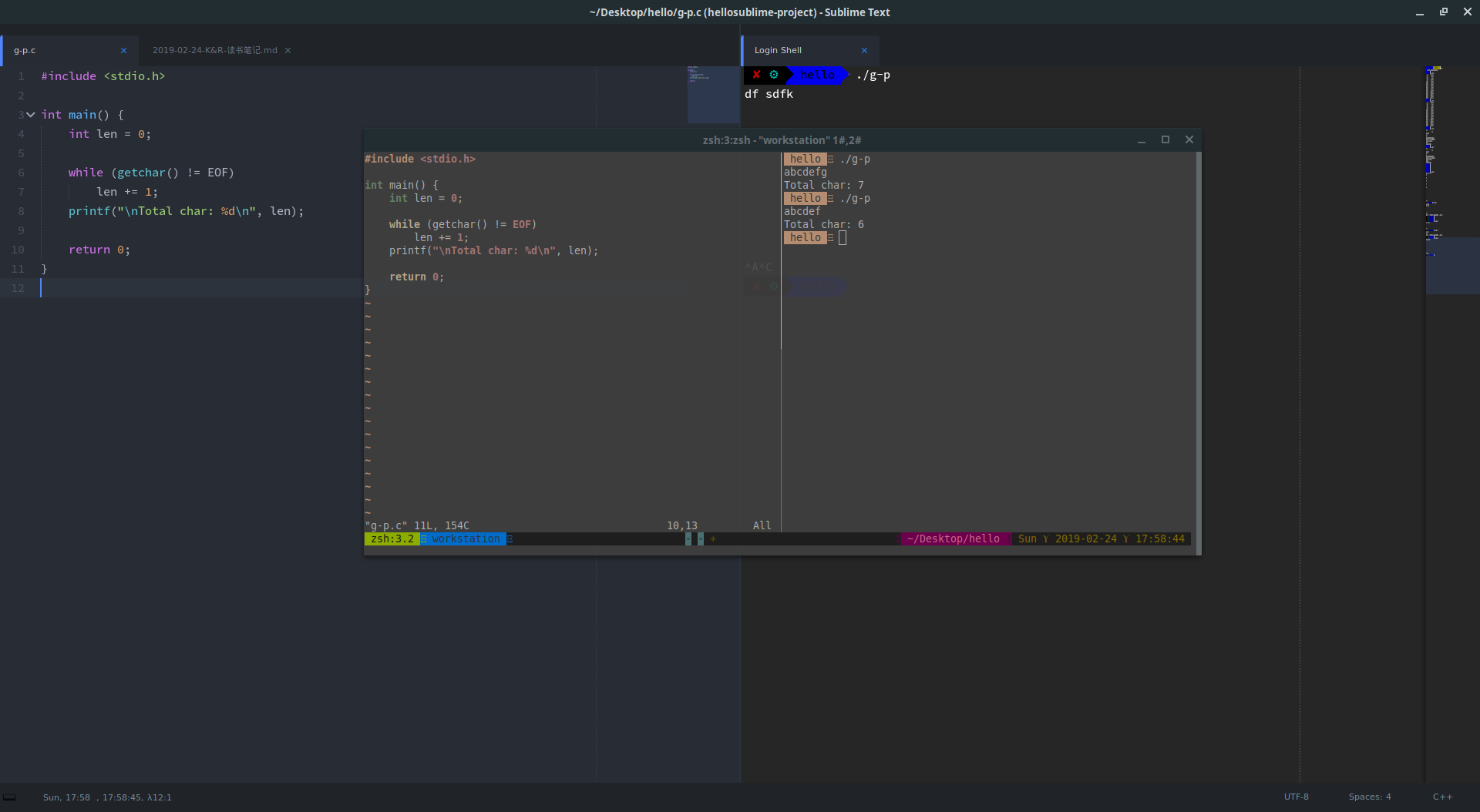
Task: Click the 'df sdfk' text in Login Shell
Action: [769, 94]
